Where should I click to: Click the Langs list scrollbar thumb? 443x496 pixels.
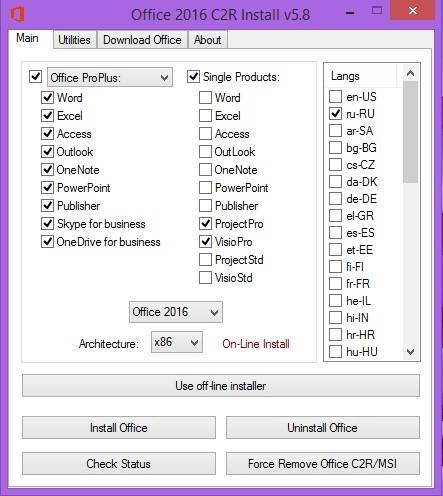pyautogui.click(x=410, y=132)
